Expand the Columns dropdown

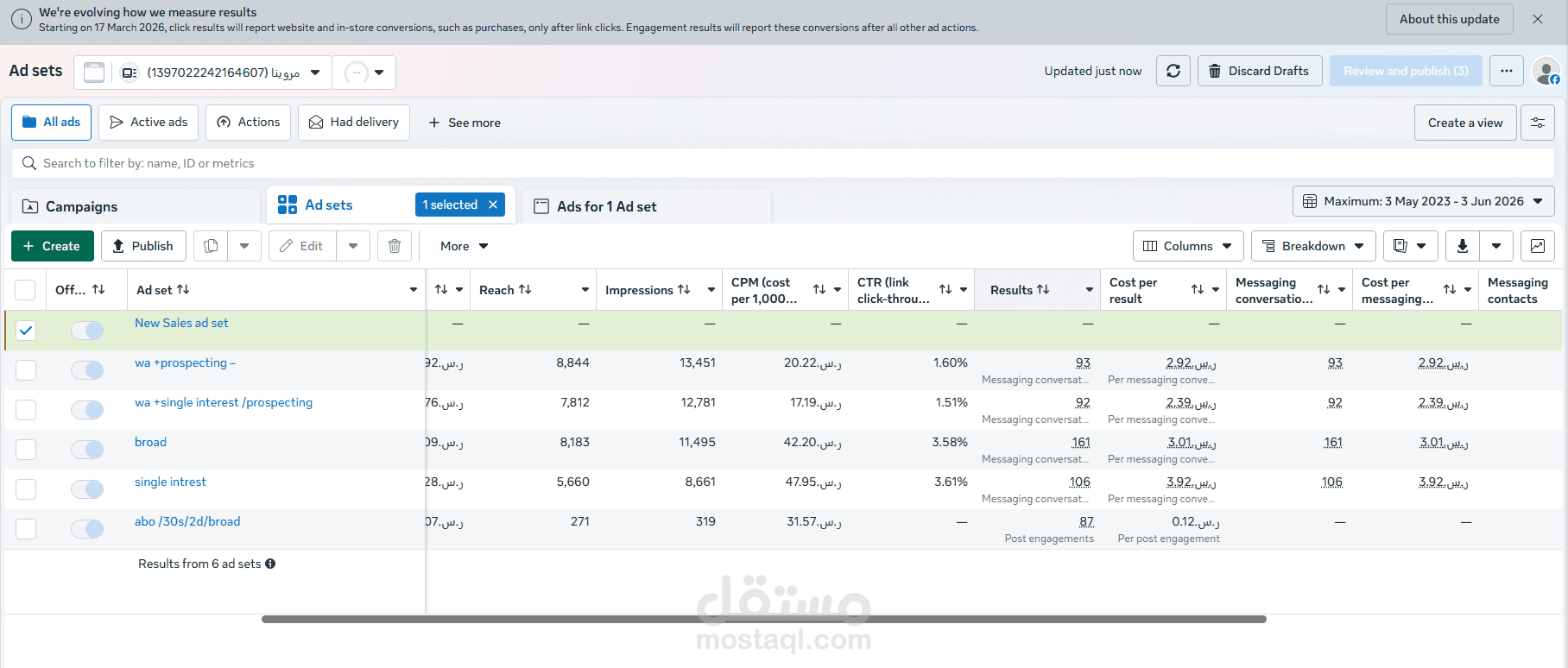coord(1188,246)
